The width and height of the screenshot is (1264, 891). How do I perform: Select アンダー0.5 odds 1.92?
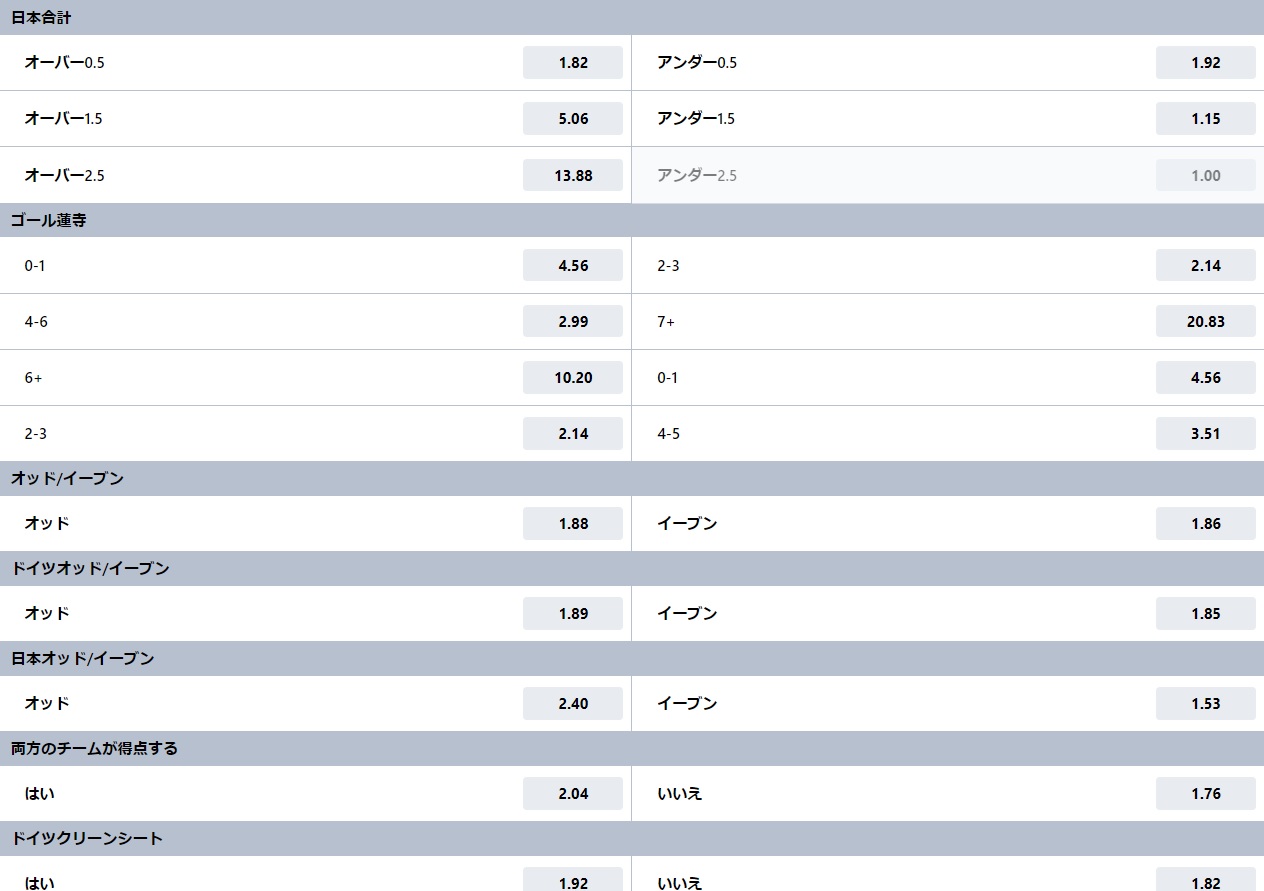(1205, 62)
